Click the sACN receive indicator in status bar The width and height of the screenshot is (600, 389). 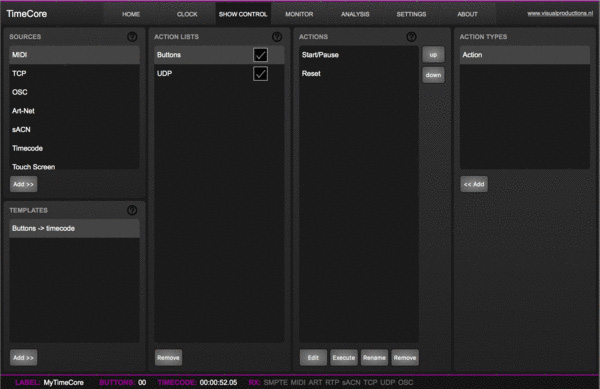(351, 382)
